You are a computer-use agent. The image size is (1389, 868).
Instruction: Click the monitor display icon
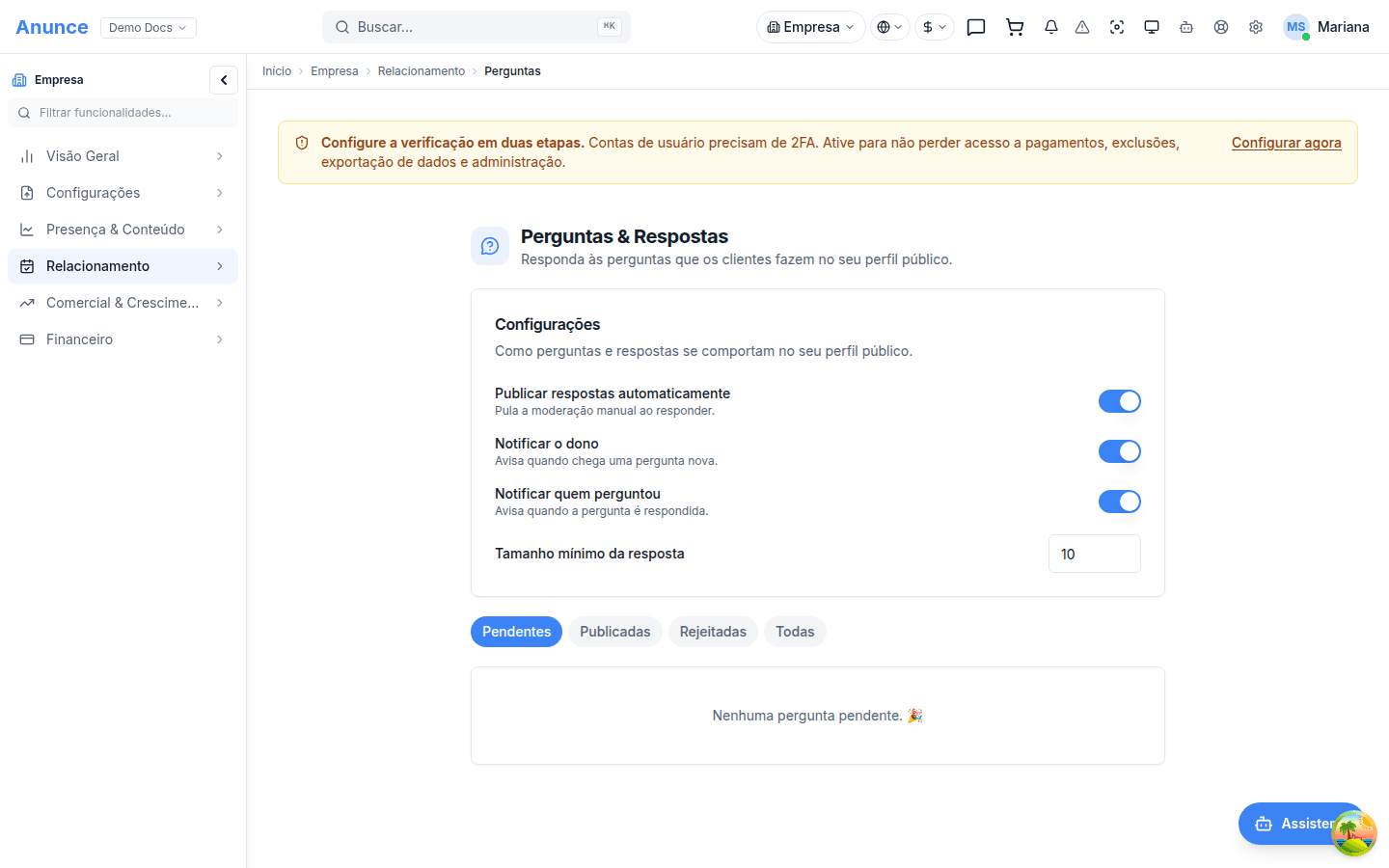pos(1152,27)
